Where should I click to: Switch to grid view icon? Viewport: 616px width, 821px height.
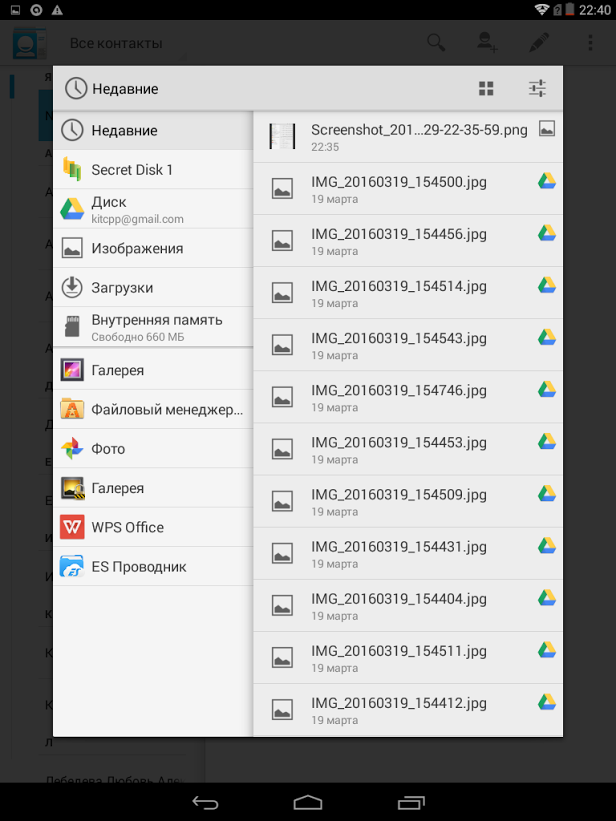[486, 88]
